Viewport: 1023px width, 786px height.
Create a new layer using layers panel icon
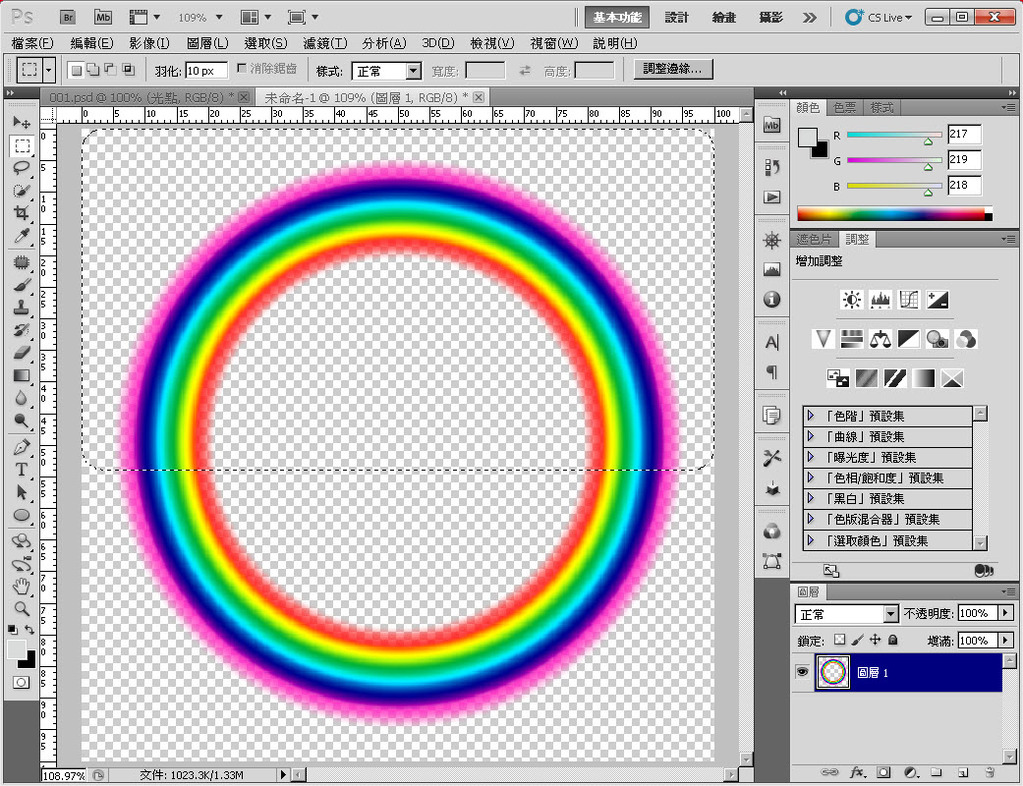pos(962,772)
